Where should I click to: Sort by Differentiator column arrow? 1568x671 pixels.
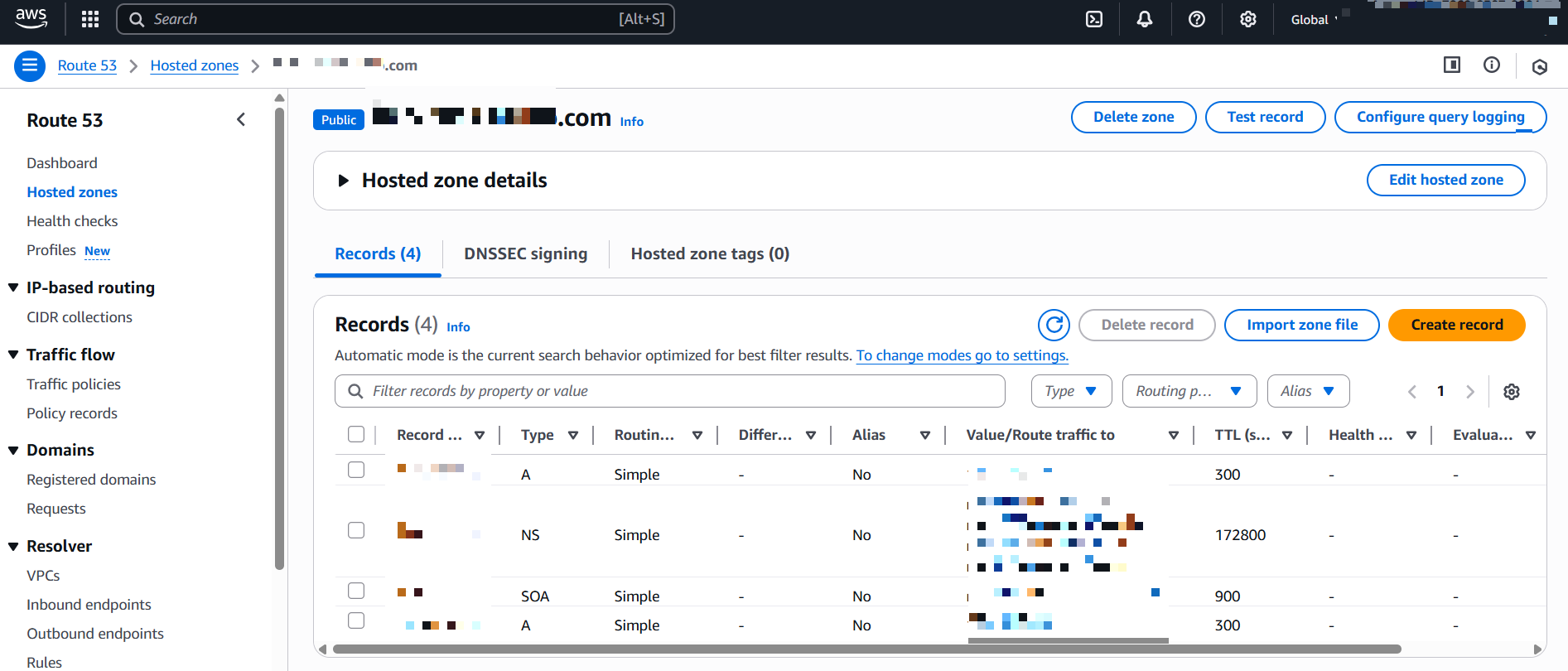pyautogui.click(x=811, y=435)
